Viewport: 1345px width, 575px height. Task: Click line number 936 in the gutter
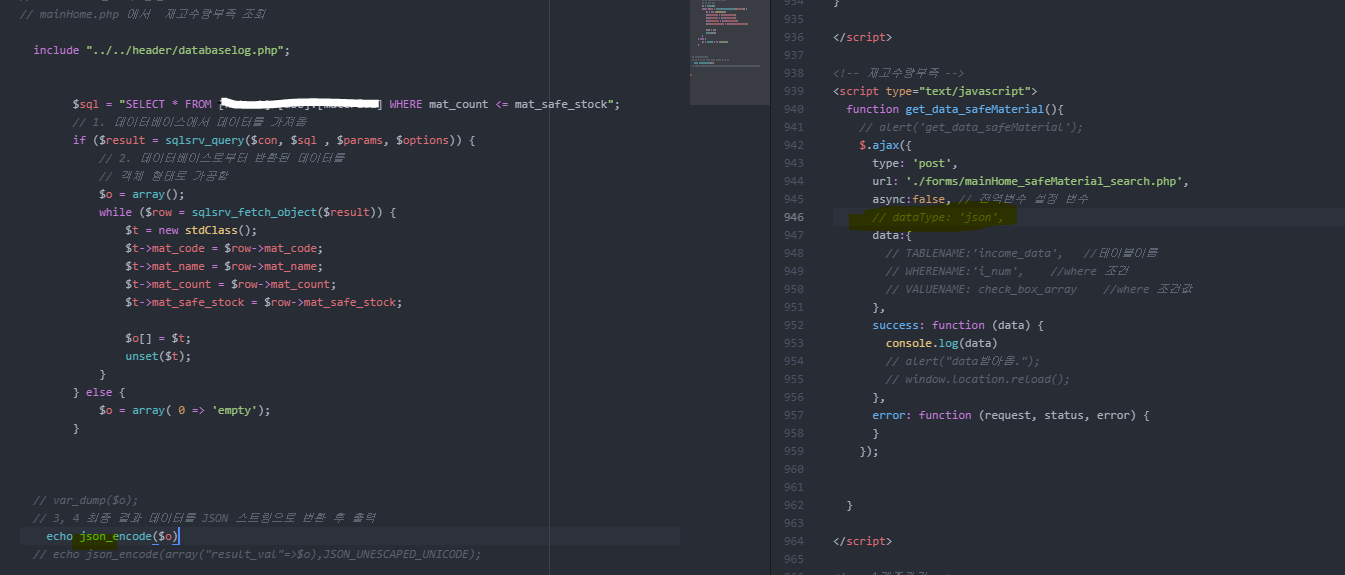[793, 37]
